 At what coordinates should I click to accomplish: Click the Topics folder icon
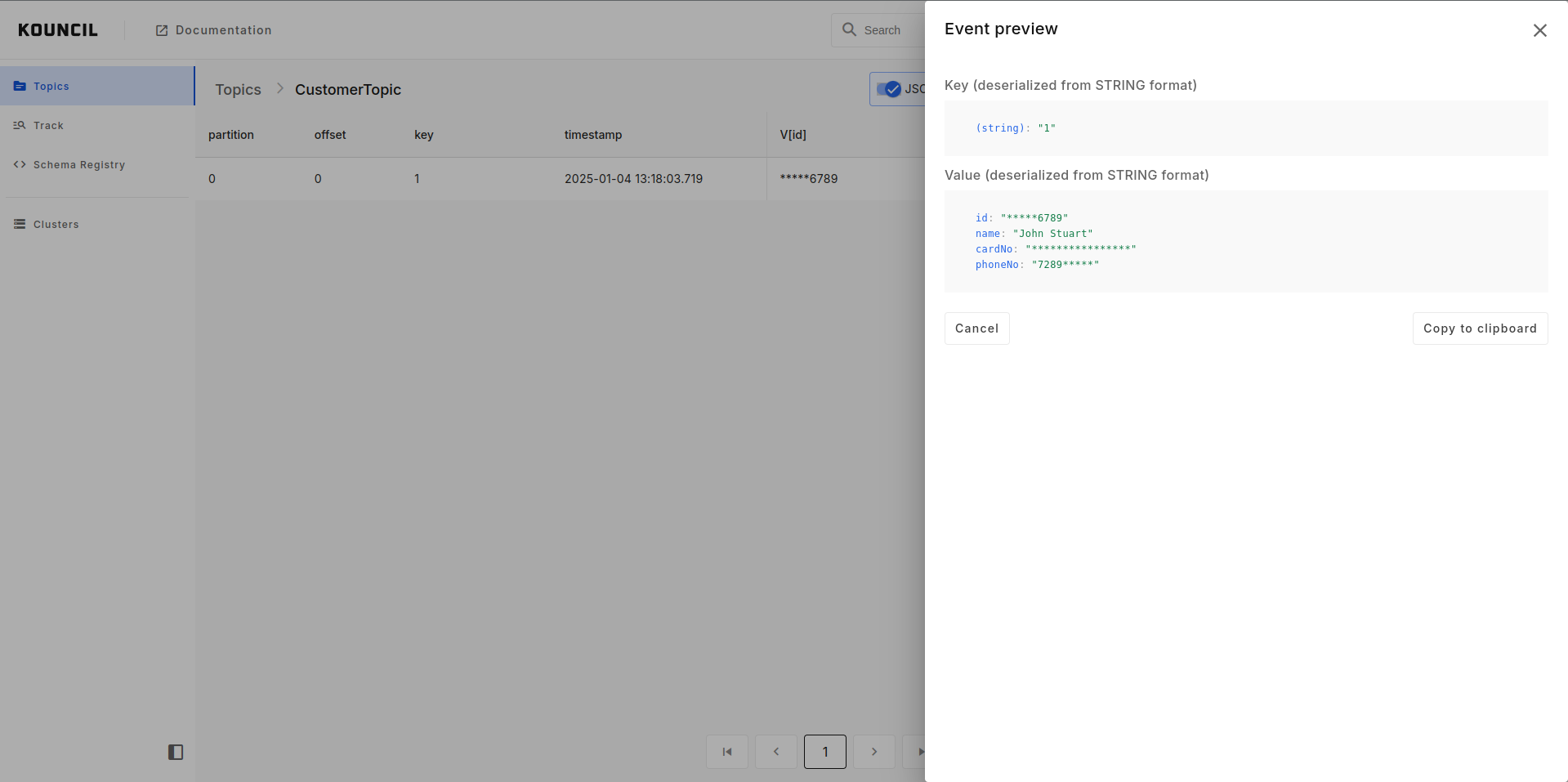click(x=20, y=87)
